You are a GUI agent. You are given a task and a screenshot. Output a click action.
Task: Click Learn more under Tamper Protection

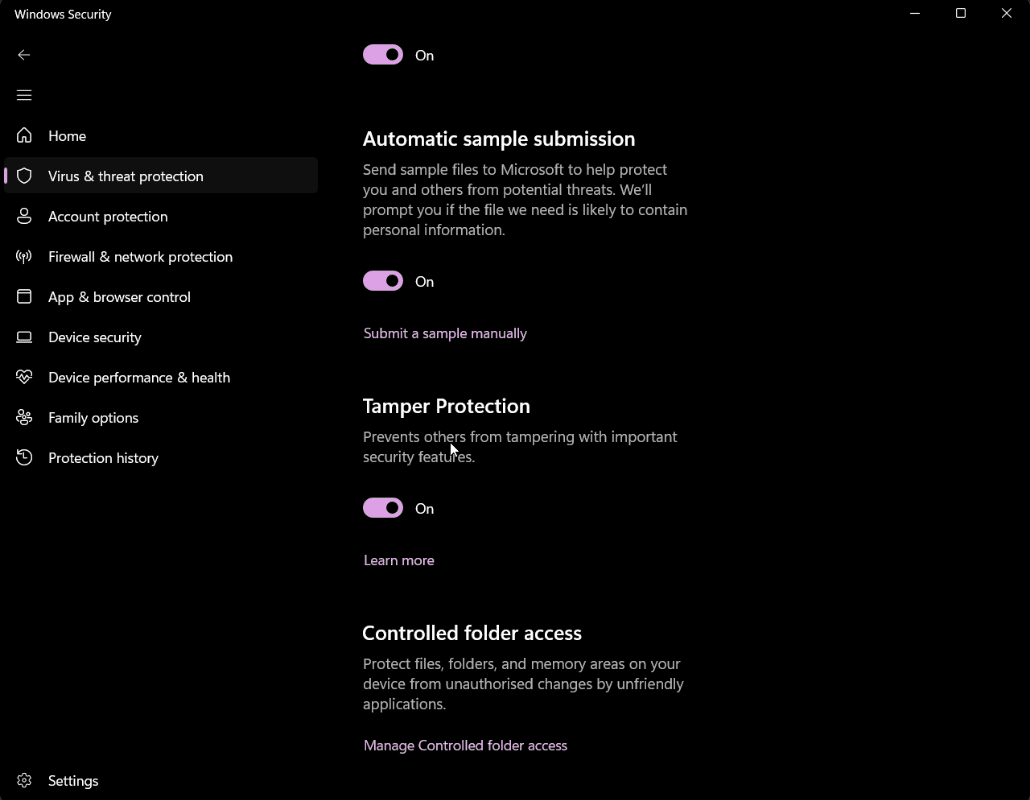[x=398, y=560]
